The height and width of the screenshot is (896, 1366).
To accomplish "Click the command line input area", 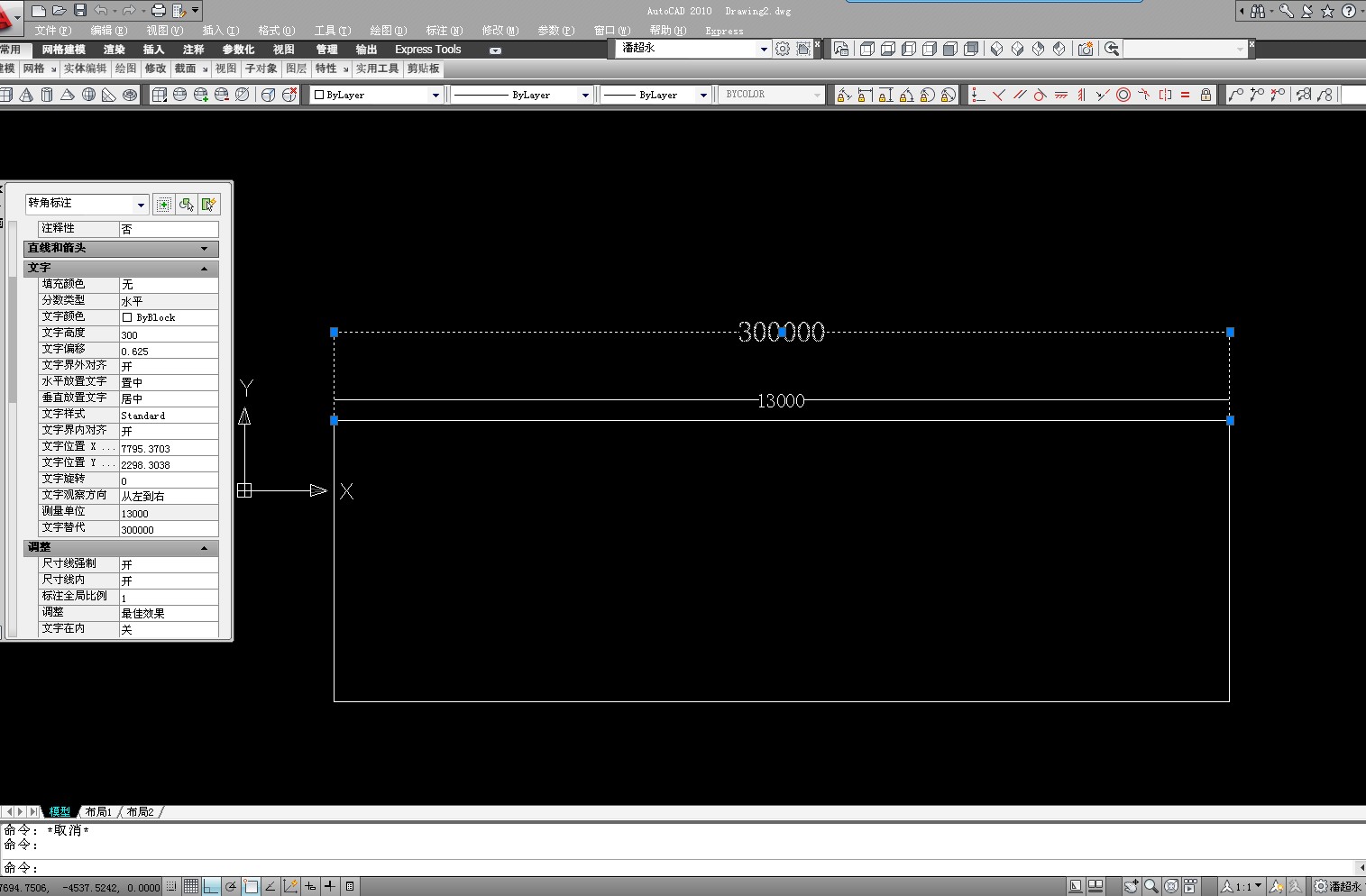I will pyautogui.click(x=683, y=868).
